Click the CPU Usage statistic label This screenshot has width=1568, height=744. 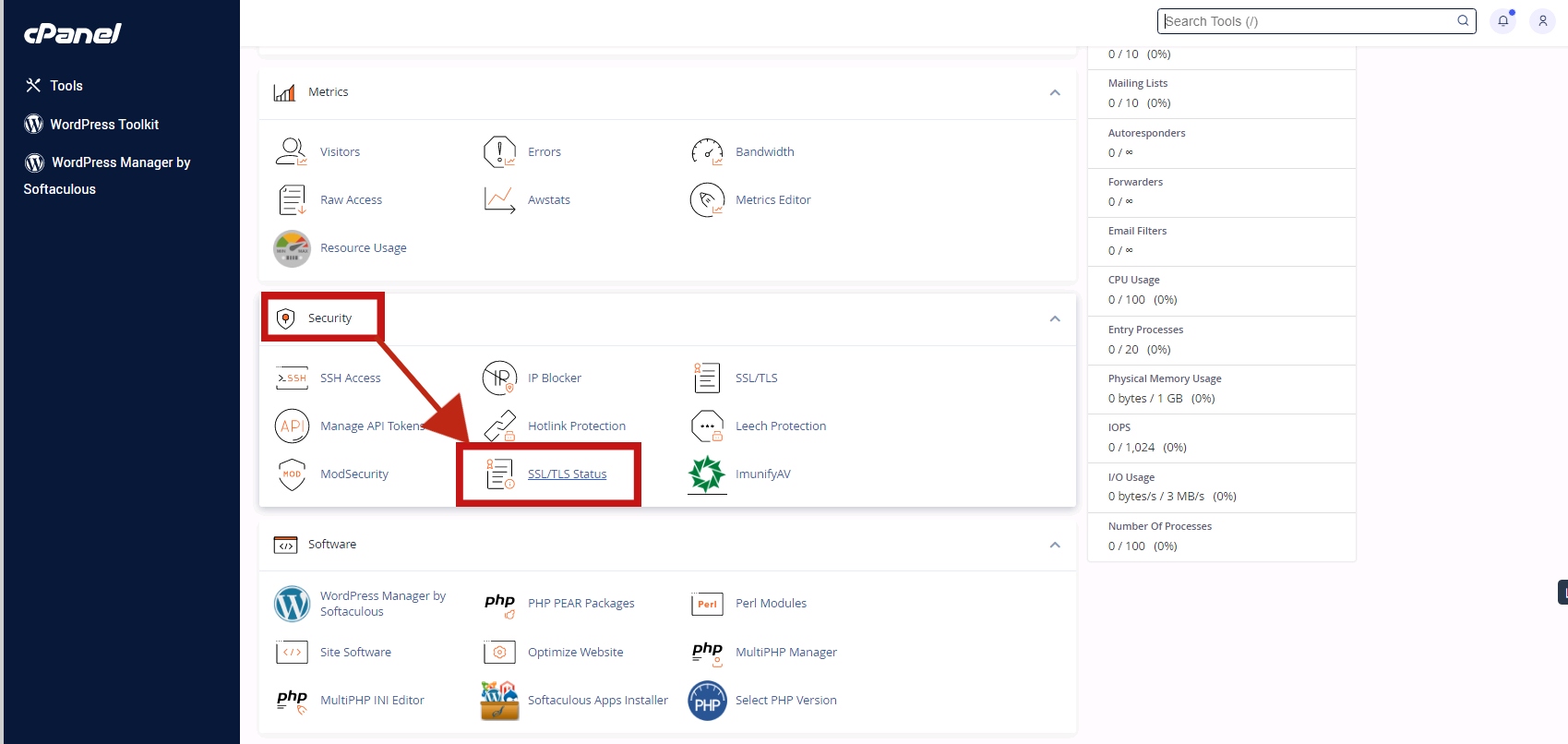1134,280
